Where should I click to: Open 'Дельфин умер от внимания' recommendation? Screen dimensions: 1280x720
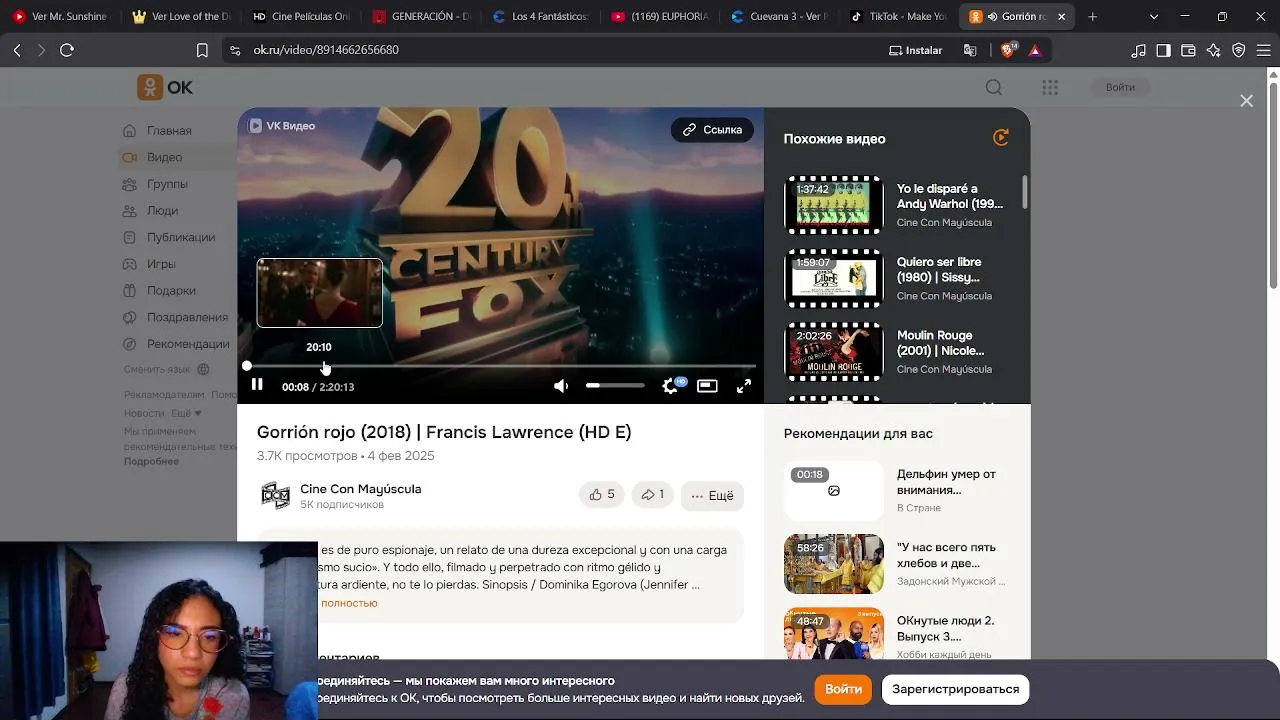pyautogui.click(x=946, y=482)
